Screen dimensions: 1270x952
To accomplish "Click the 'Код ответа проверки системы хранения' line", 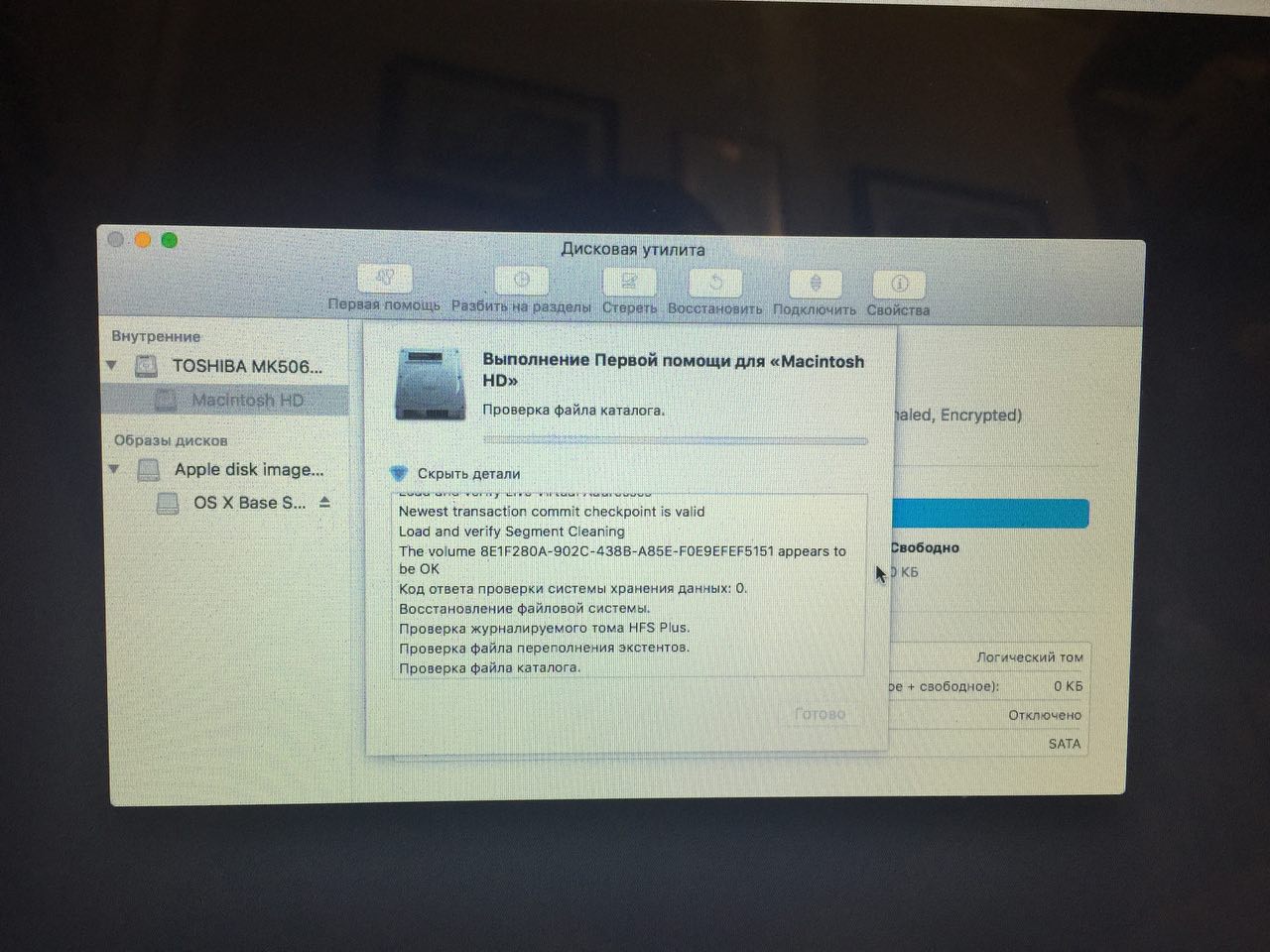I will [x=573, y=588].
